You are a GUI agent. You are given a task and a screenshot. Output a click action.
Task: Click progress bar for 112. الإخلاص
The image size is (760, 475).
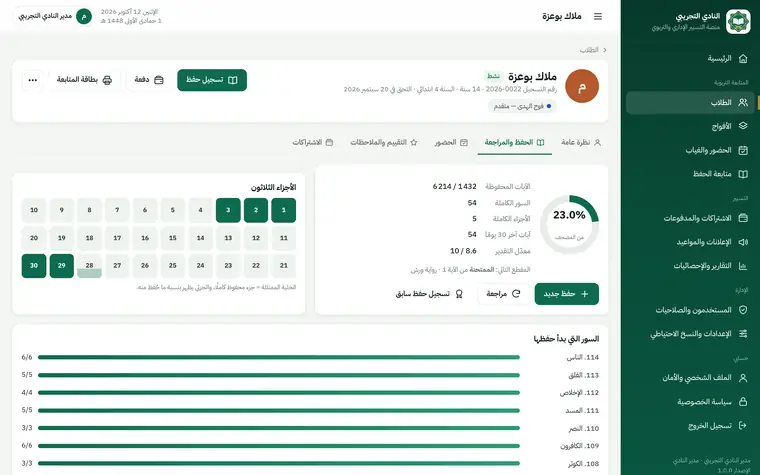coord(279,393)
